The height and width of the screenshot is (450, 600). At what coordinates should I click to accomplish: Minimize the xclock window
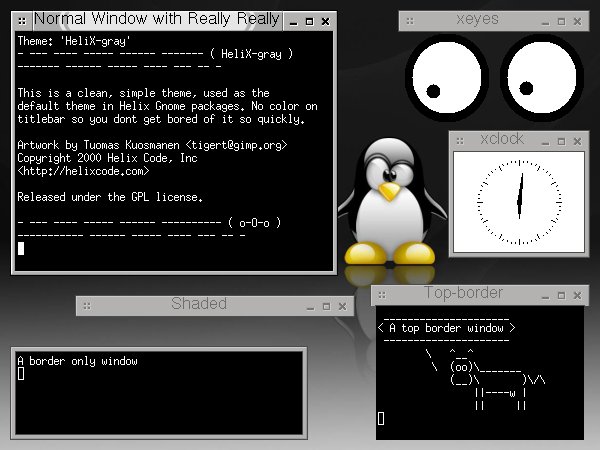point(546,142)
